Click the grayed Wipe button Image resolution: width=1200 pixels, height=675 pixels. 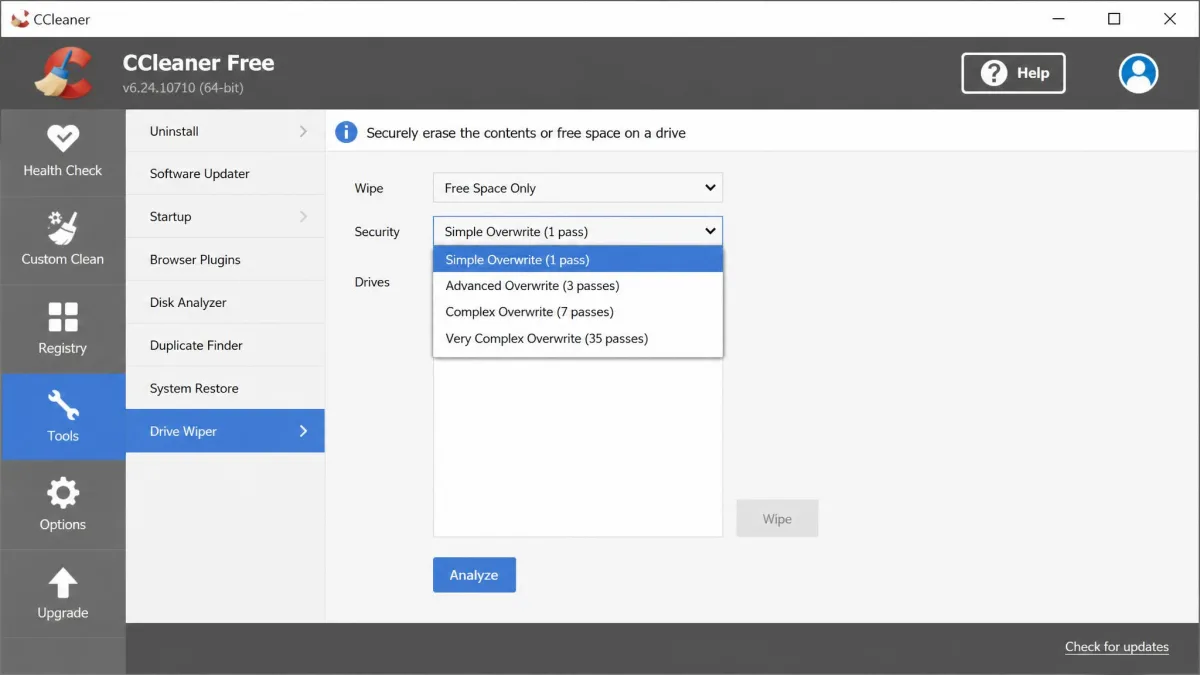pos(777,519)
